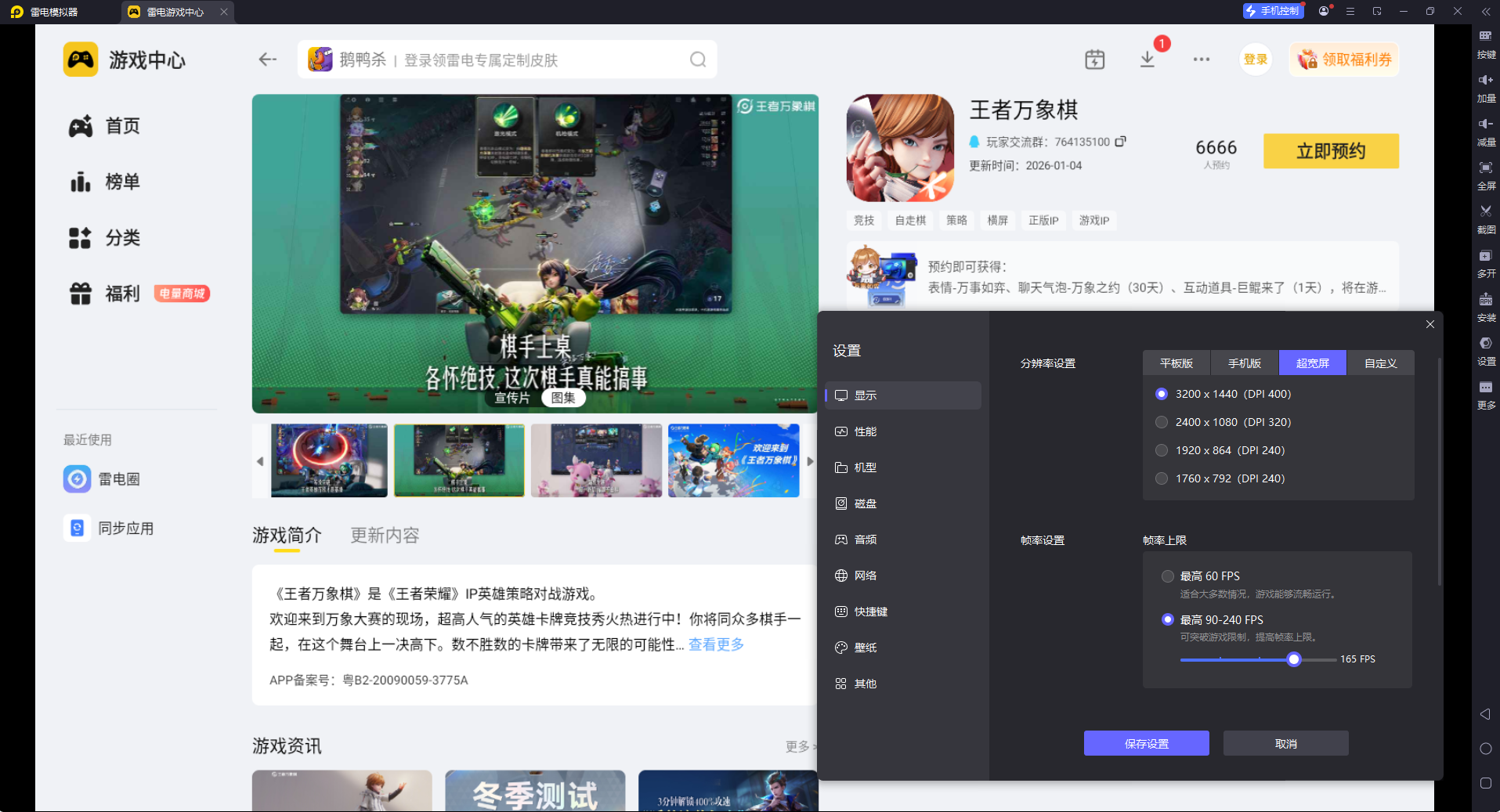The height and width of the screenshot is (812, 1500).
Task: Click the 手机控制 phone control button
Action: [1273, 11]
